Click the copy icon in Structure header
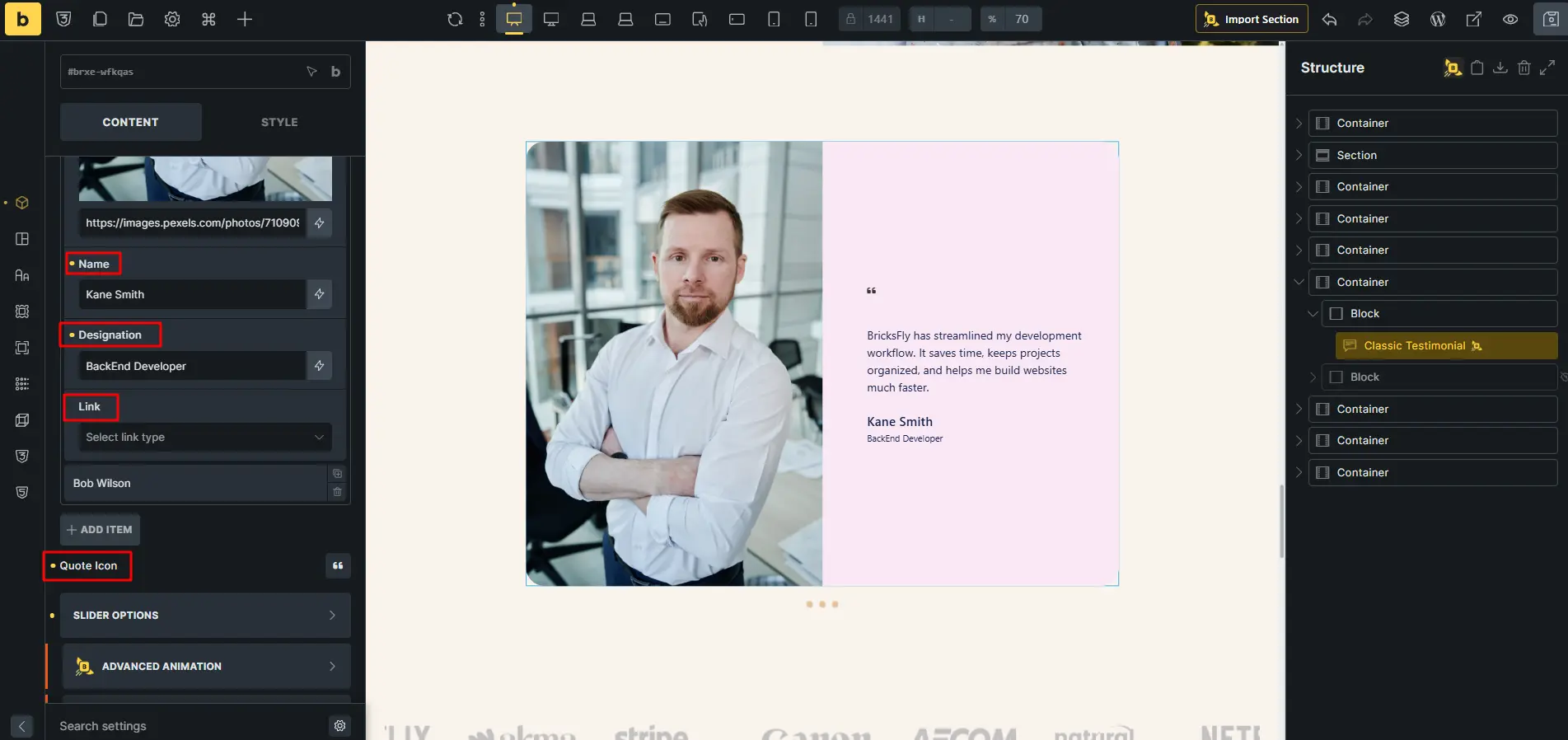Image resolution: width=1568 pixels, height=740 pixels. tap(1477, 68)
